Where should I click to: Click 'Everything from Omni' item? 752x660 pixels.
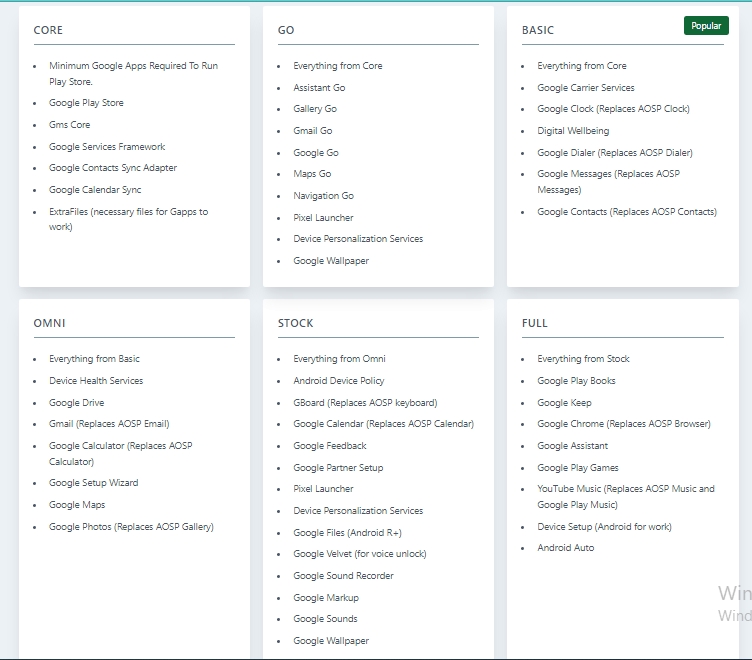click(x=339, y=359)
